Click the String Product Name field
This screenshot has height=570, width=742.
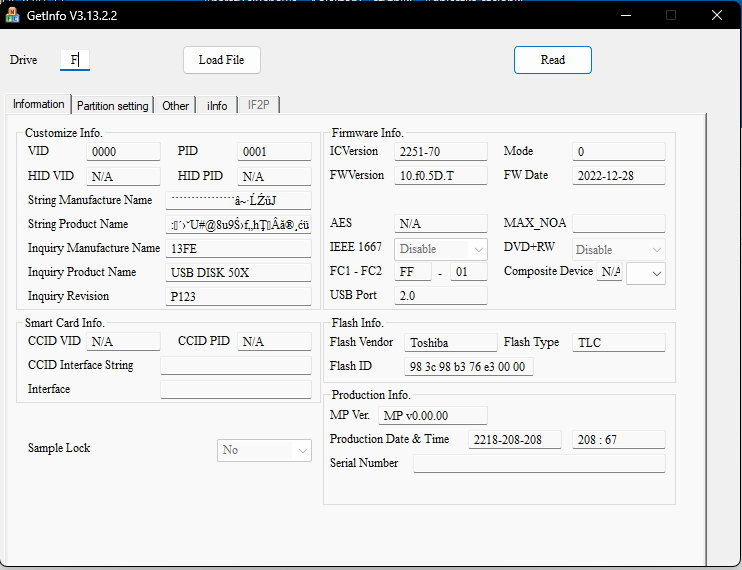point(238,225)
